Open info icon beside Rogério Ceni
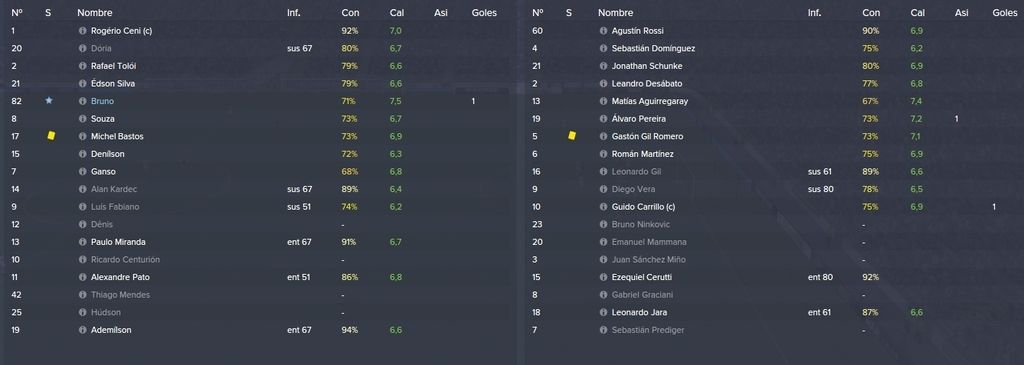1024x365 pixels. click(82, 31)
